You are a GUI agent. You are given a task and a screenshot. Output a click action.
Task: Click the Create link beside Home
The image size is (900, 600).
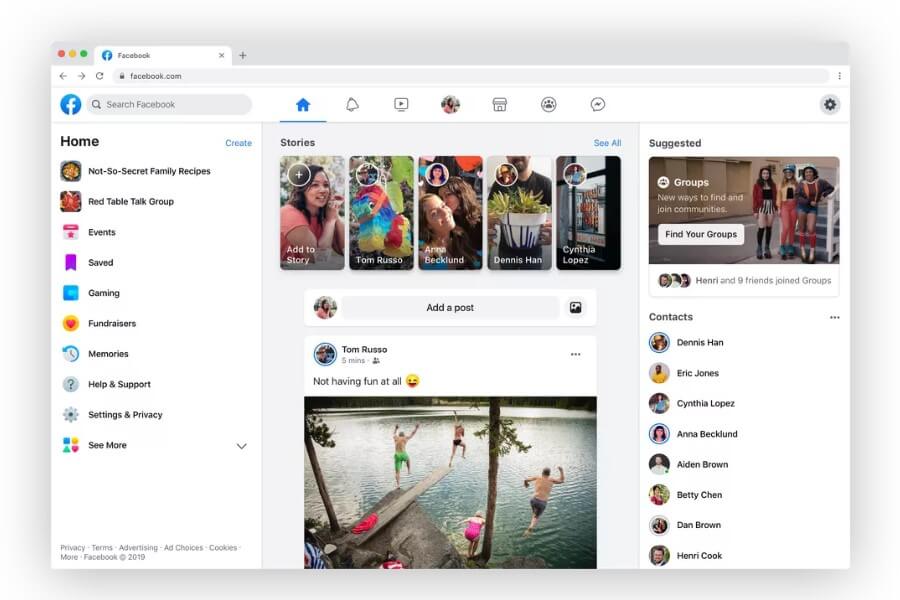238,143
